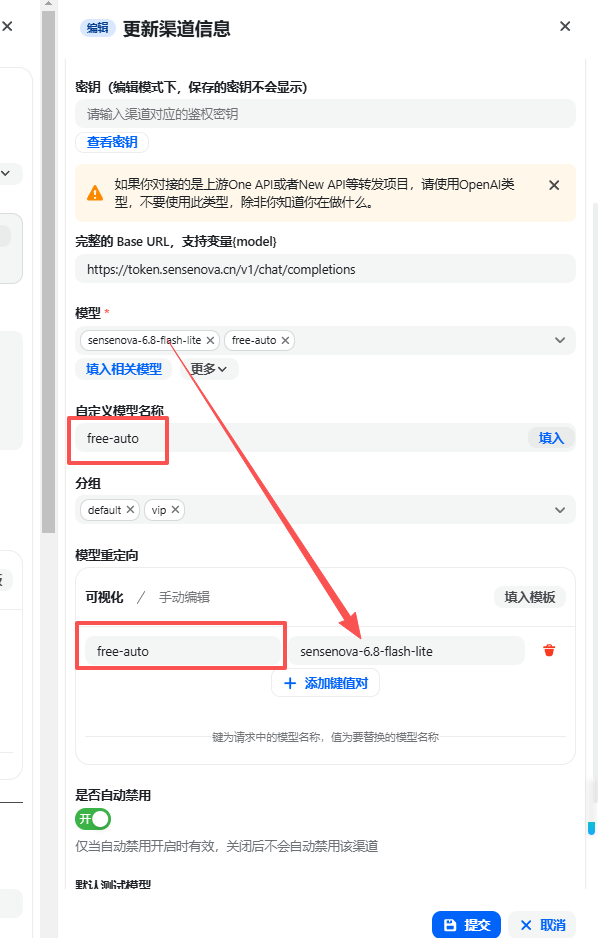Screen dimensions: 598x938
Task: Close the 更新渠道信息 edit panel
Action: coord(565,26)
